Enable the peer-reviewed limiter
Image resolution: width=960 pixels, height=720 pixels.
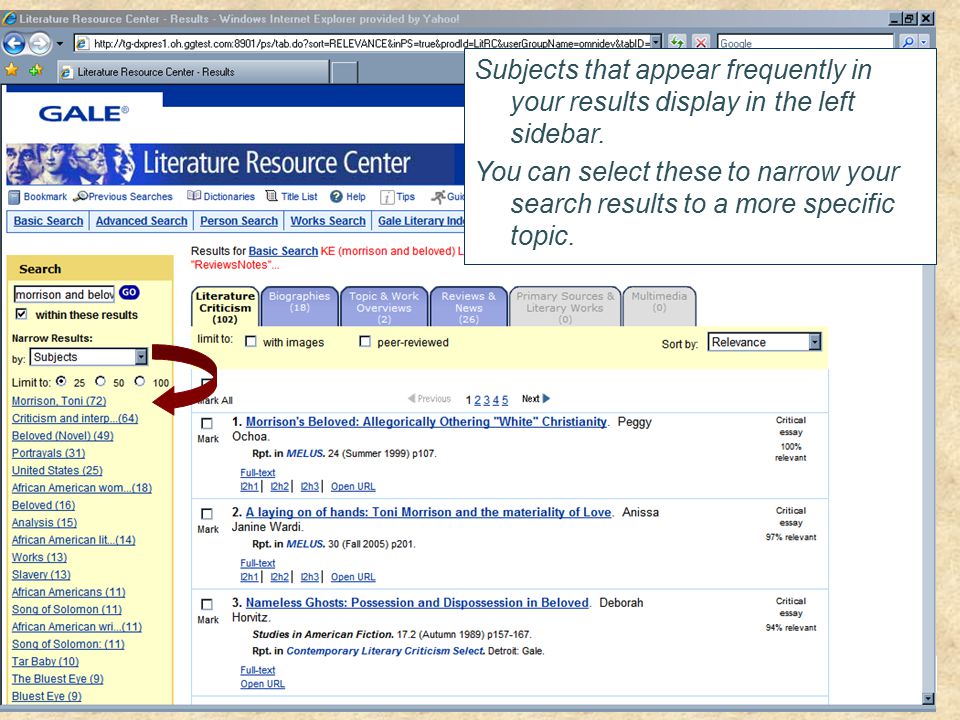click(x=365, y=342)
